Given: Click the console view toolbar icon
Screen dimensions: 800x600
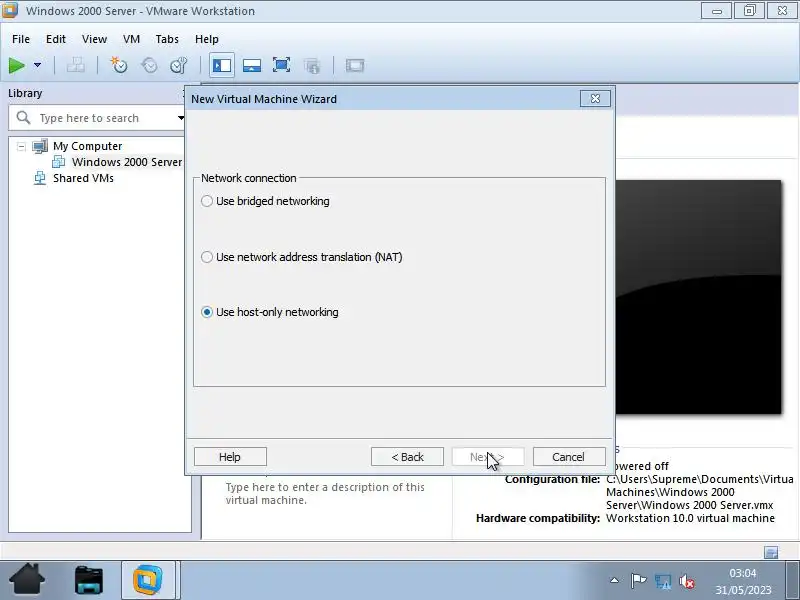Looking at the screenshot, I should click(355, 65).
